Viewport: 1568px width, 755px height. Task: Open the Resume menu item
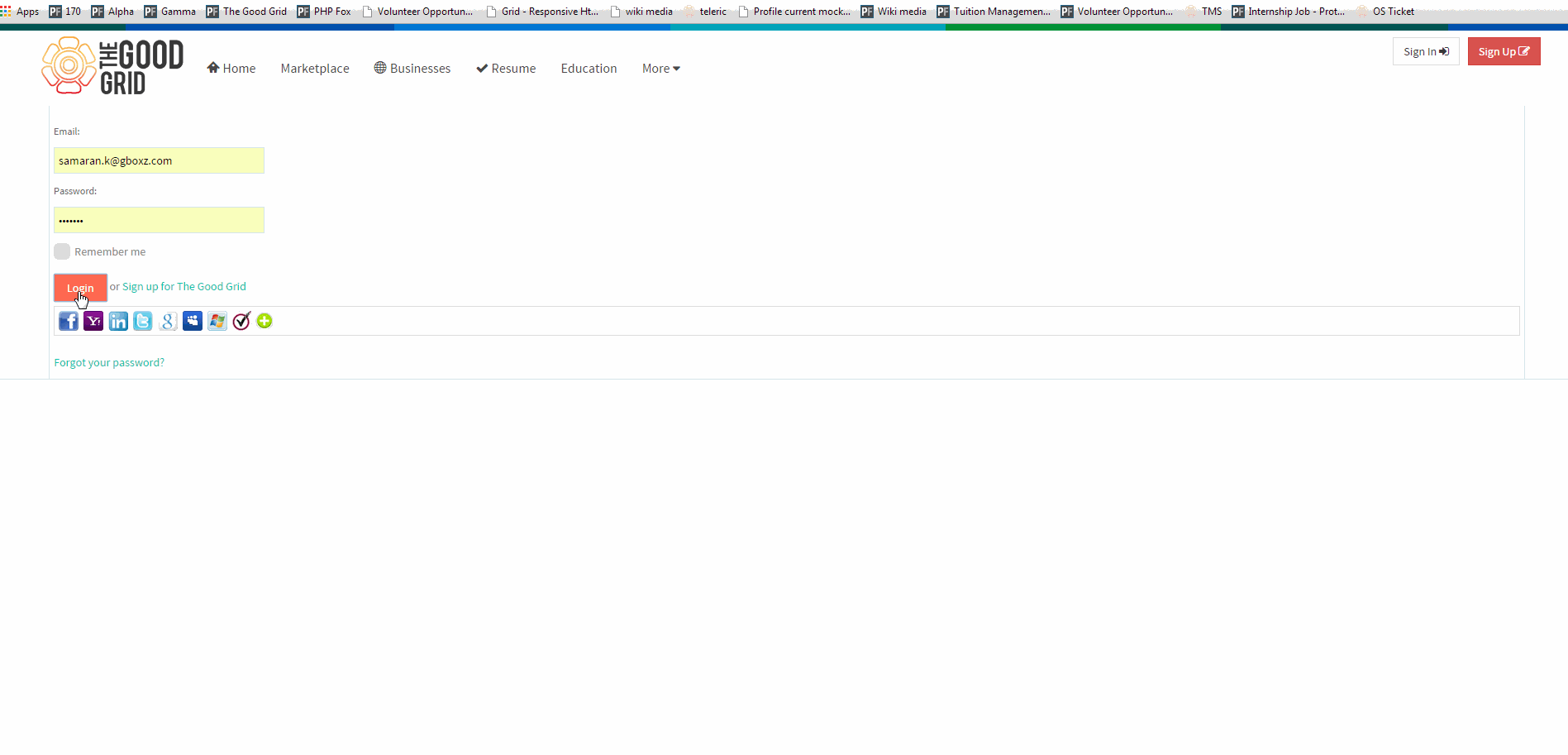(506, 69)
